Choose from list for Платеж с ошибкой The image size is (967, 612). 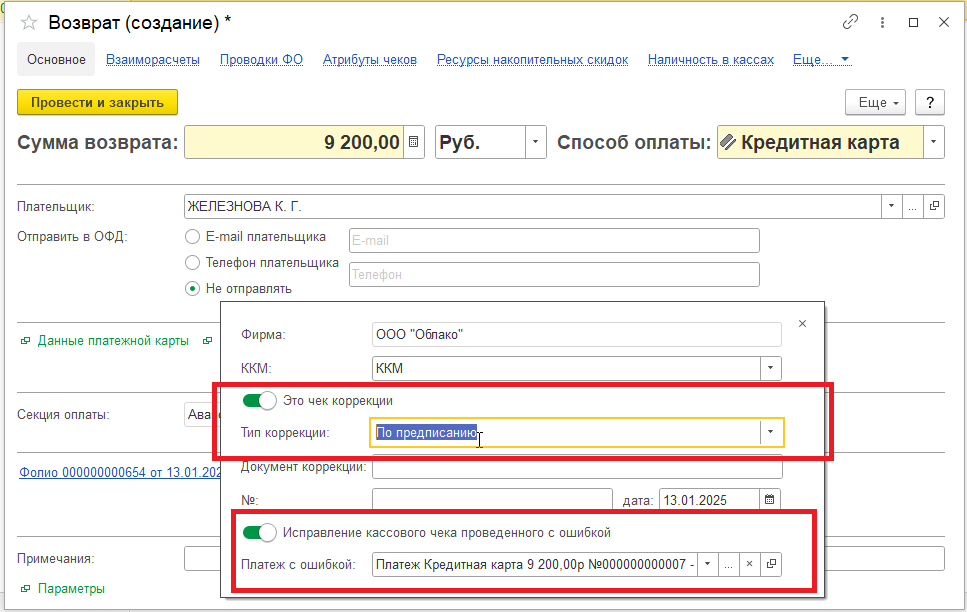(728, 565)
